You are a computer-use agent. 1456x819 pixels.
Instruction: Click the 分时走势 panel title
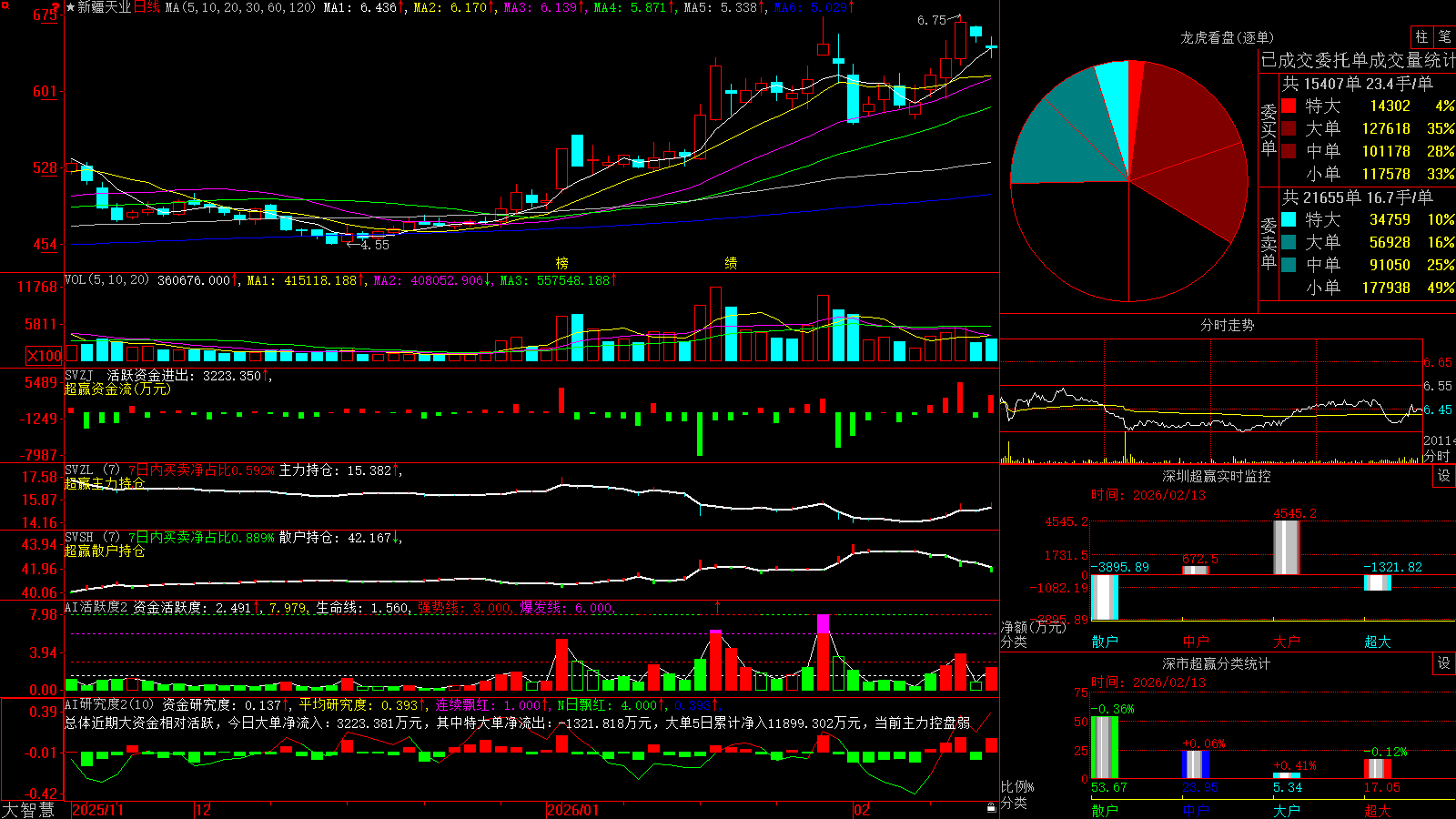click(1227, 325)
